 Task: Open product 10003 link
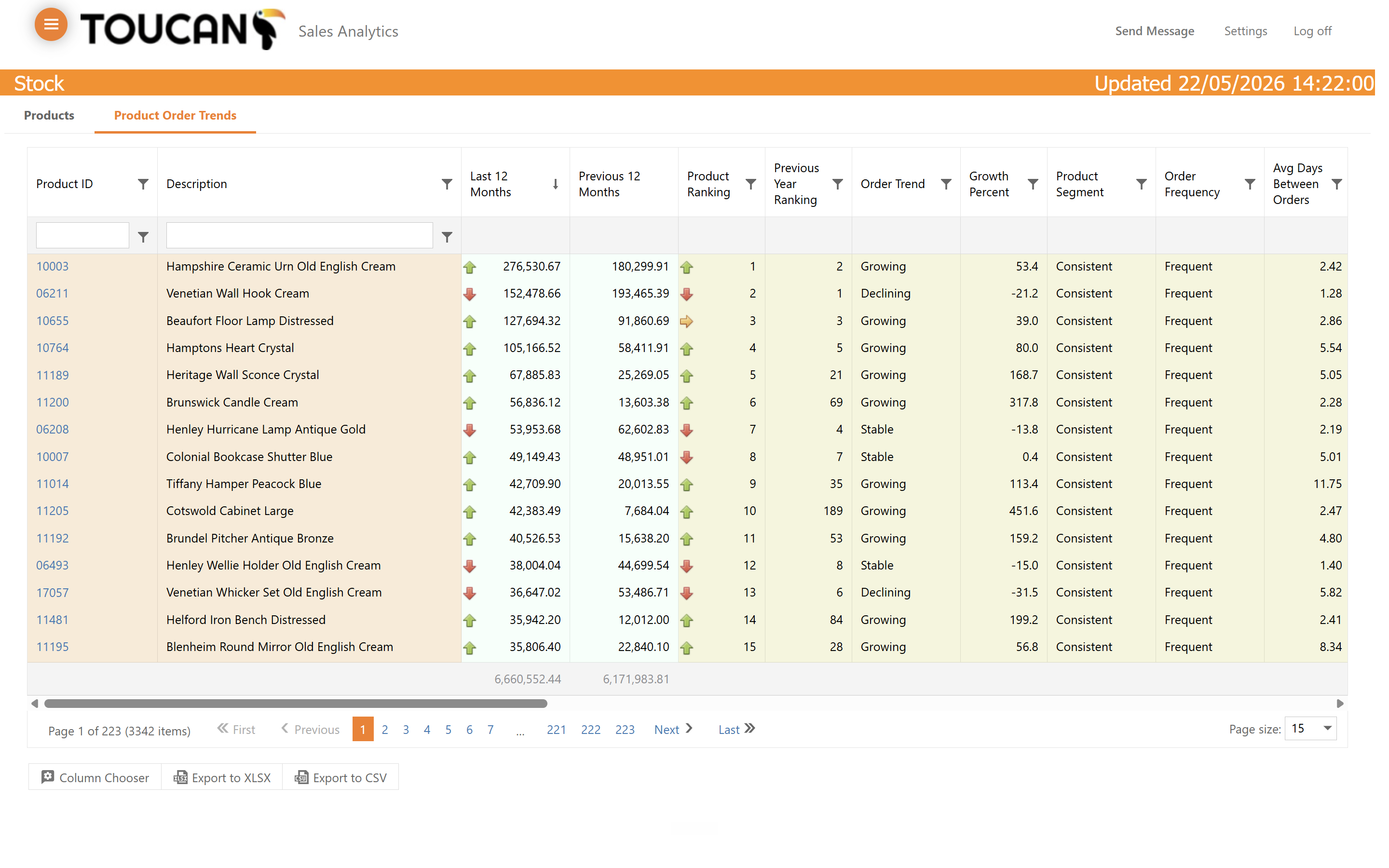click(x=52, y=266)
